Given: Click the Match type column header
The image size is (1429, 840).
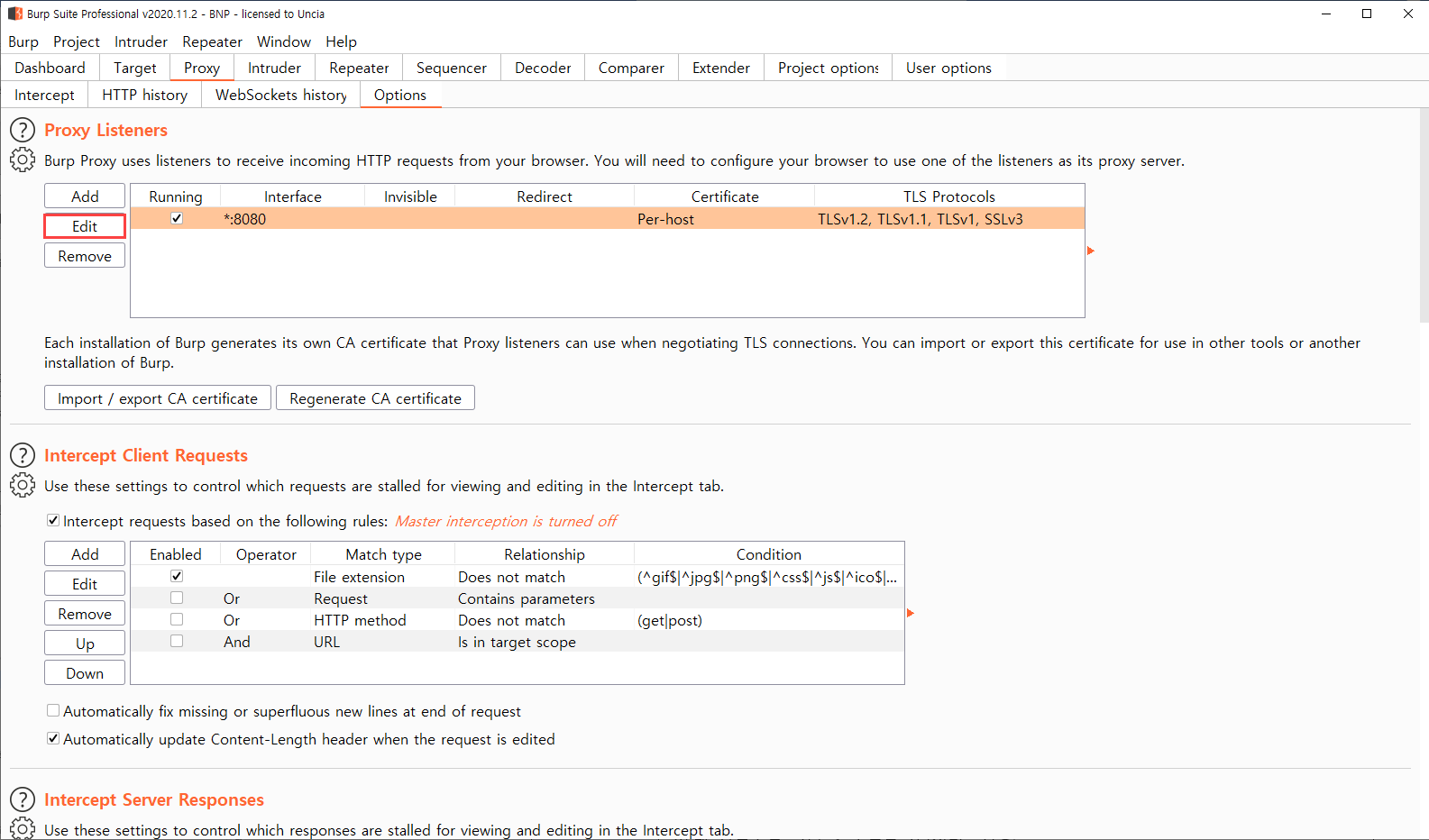Looking at the screenshot, I should pyautogui.click(x=383, y=553).
